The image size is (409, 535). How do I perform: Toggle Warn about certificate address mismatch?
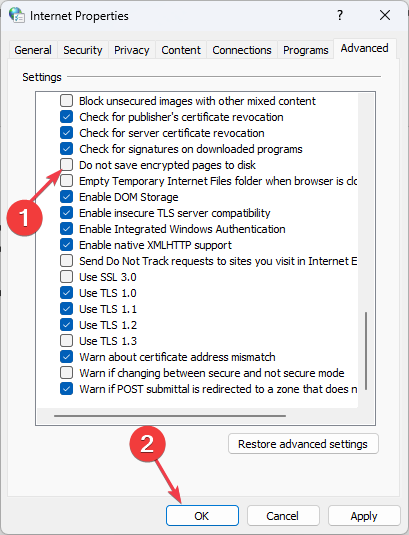coord(67,357)
